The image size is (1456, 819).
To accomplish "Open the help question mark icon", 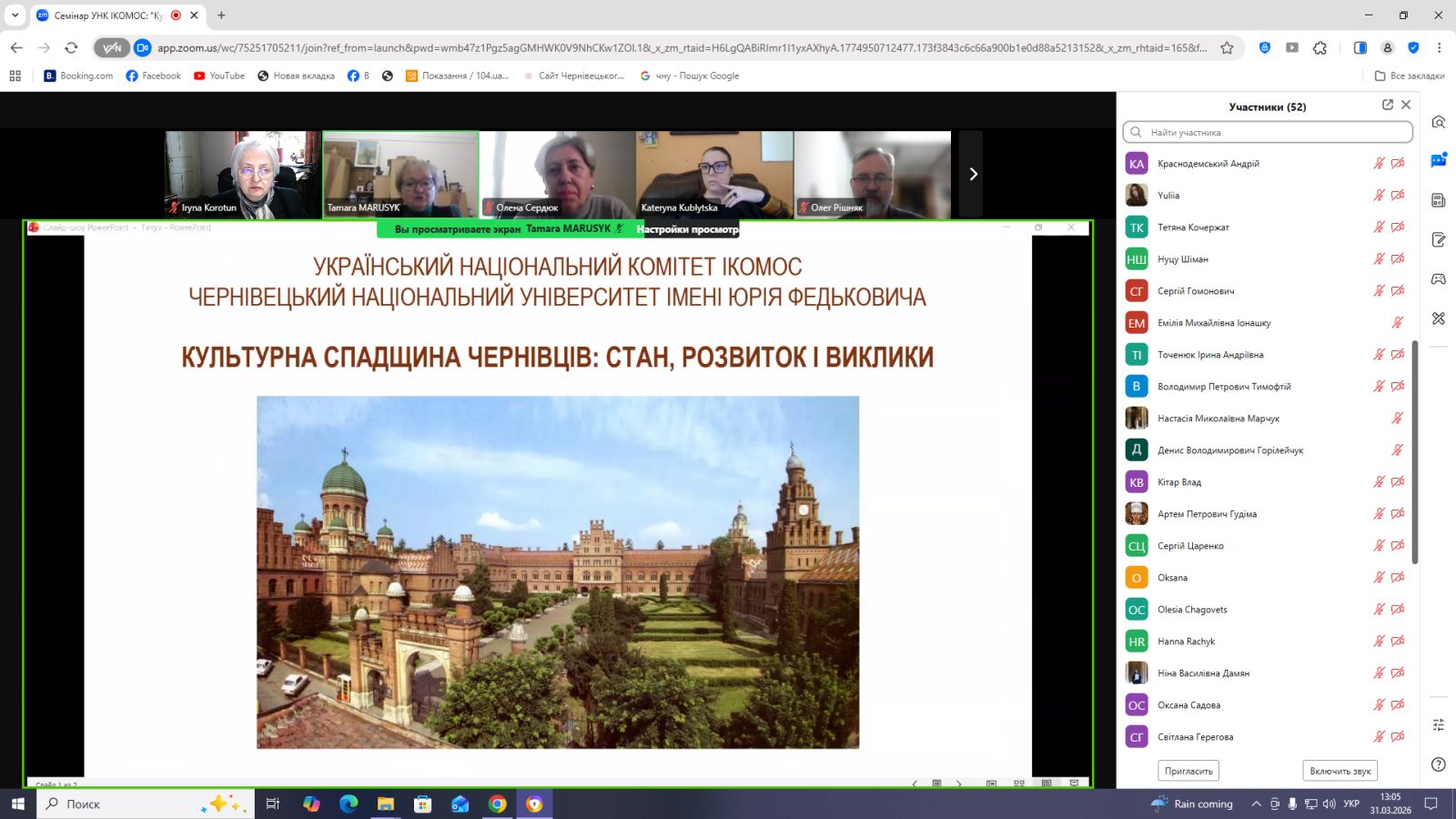I will [1439, 764].
